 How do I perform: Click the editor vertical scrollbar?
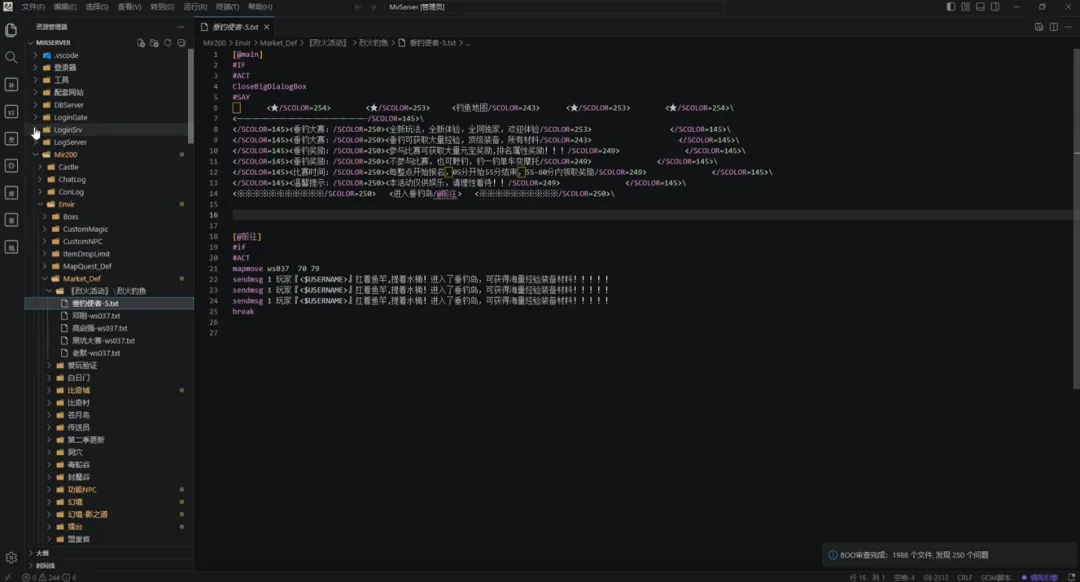click(1076, 218)
